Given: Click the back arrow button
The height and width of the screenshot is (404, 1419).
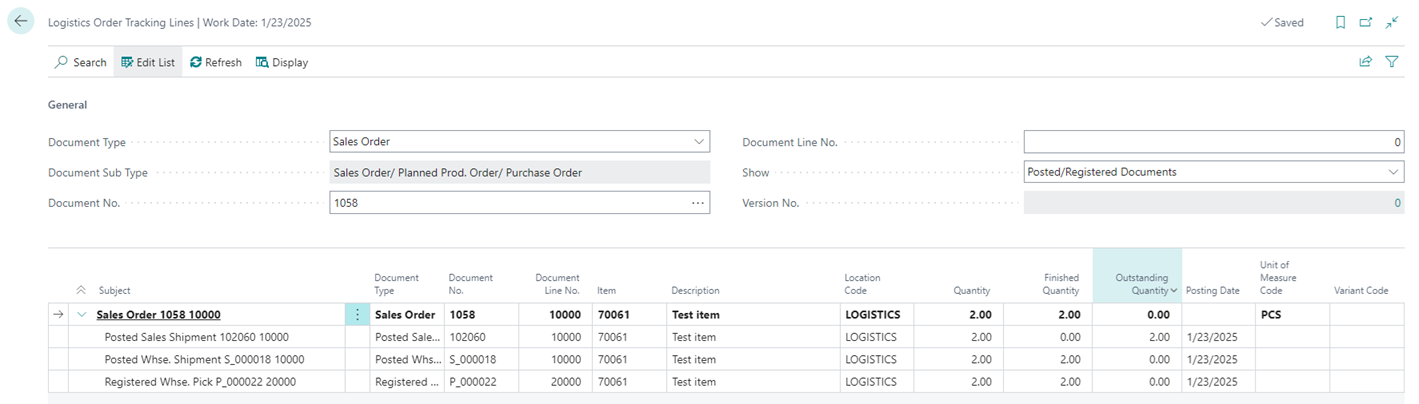Looking at the screenshot, I should pyautogui.click(x=21, y=21).
